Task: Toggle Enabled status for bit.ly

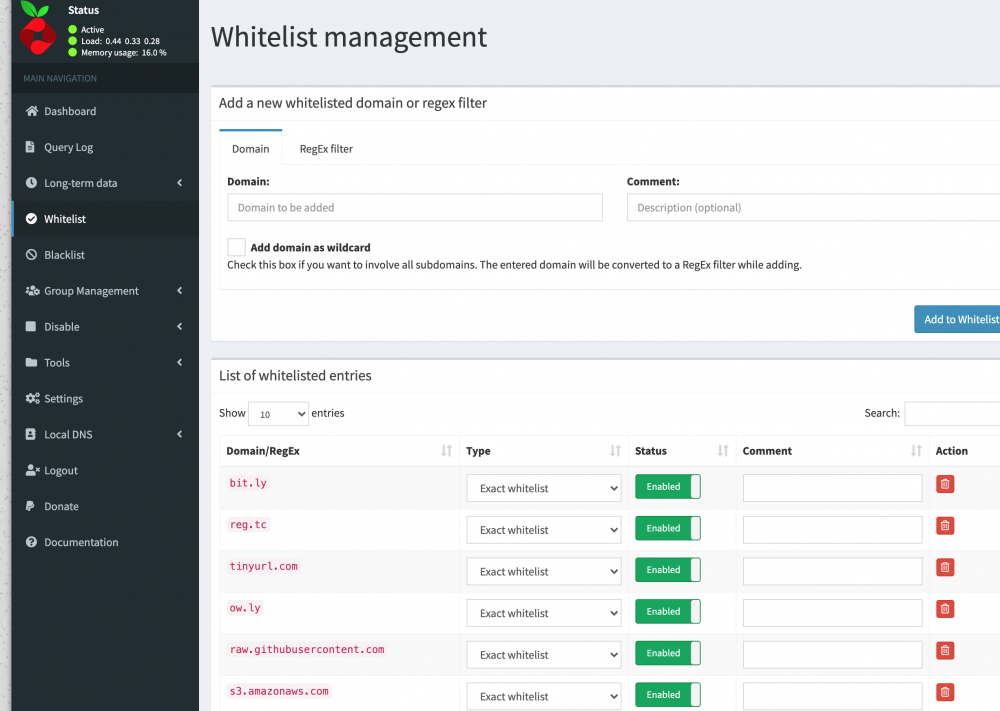Action: coord(668,487)
